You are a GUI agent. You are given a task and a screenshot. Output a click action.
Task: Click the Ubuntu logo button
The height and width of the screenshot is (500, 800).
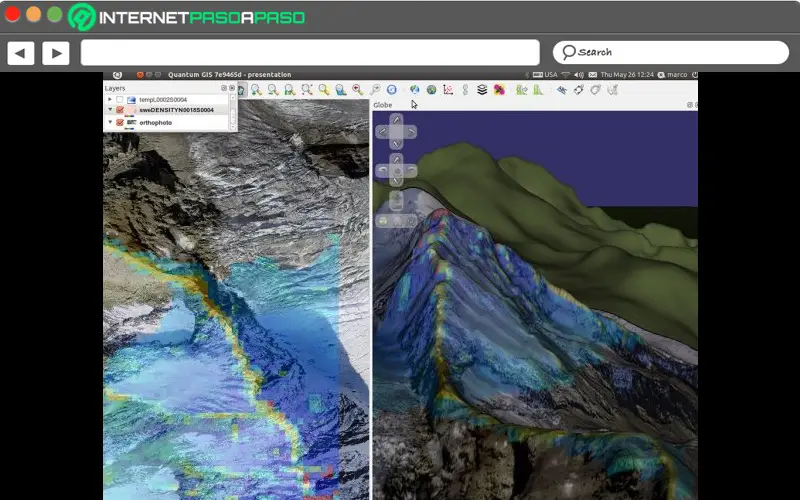[x=117, y=74]
